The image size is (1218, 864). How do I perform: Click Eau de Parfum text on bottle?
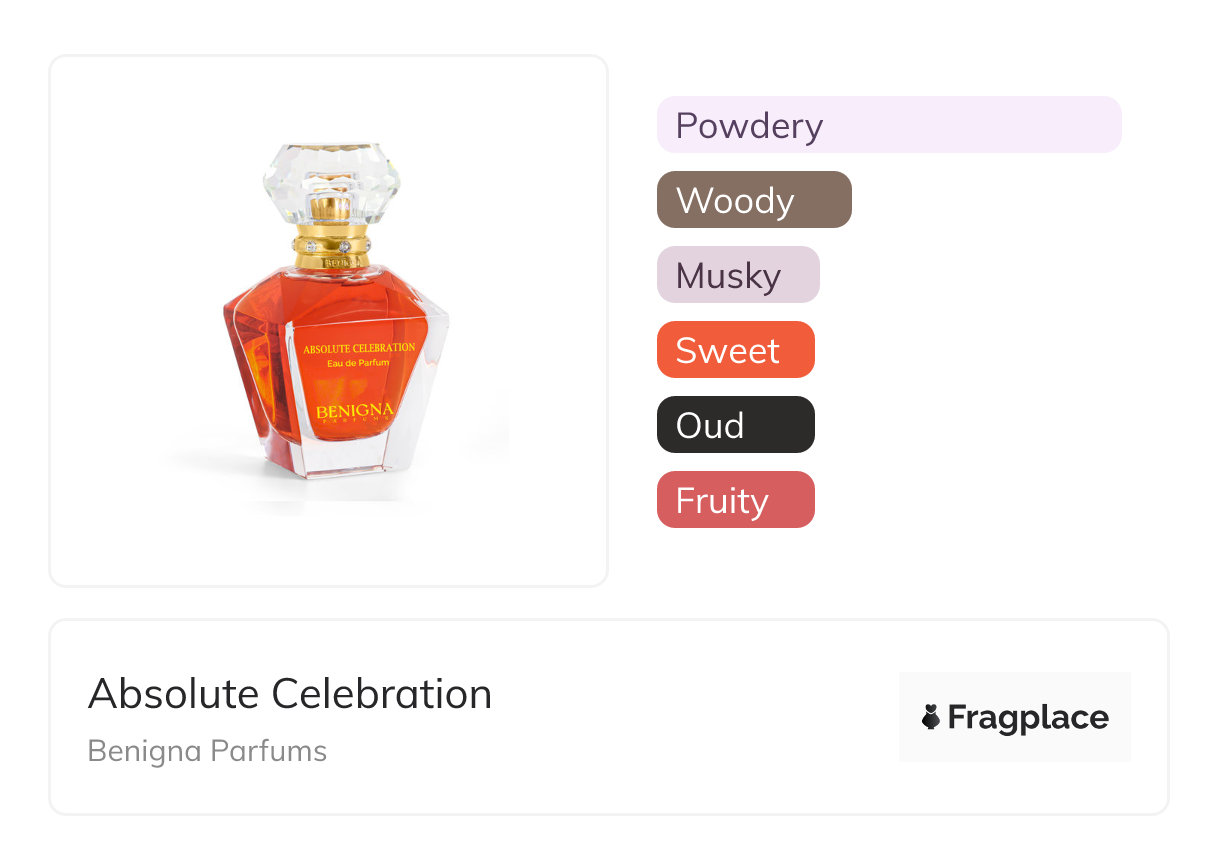point(358,363)
